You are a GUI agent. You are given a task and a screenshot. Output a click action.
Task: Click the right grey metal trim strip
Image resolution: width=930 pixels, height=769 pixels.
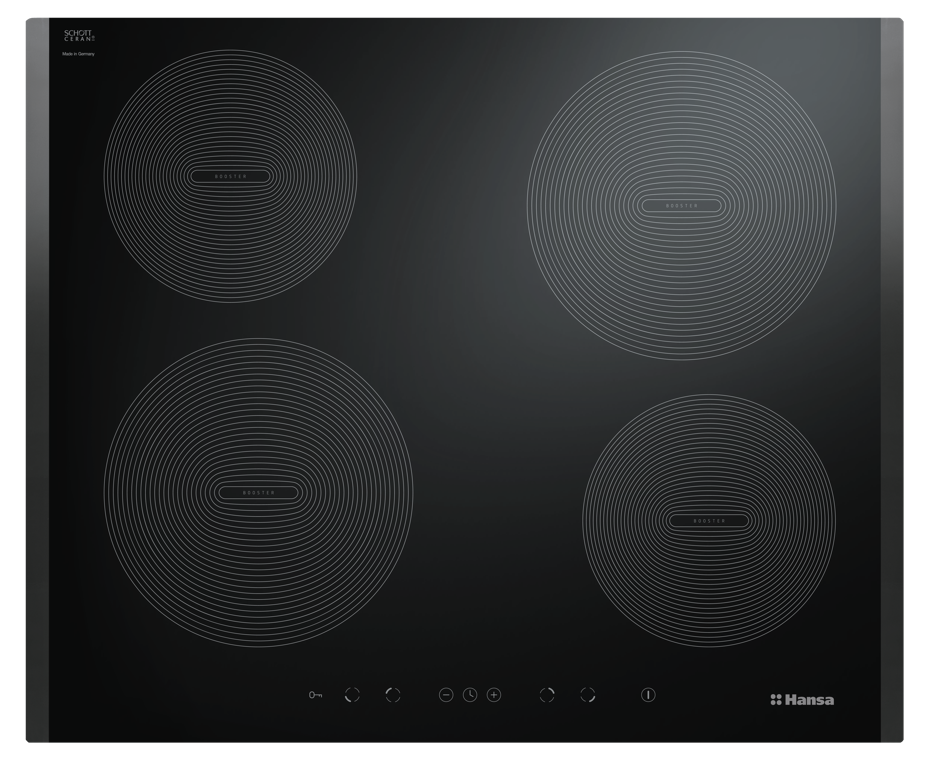(x=891, y=380)
